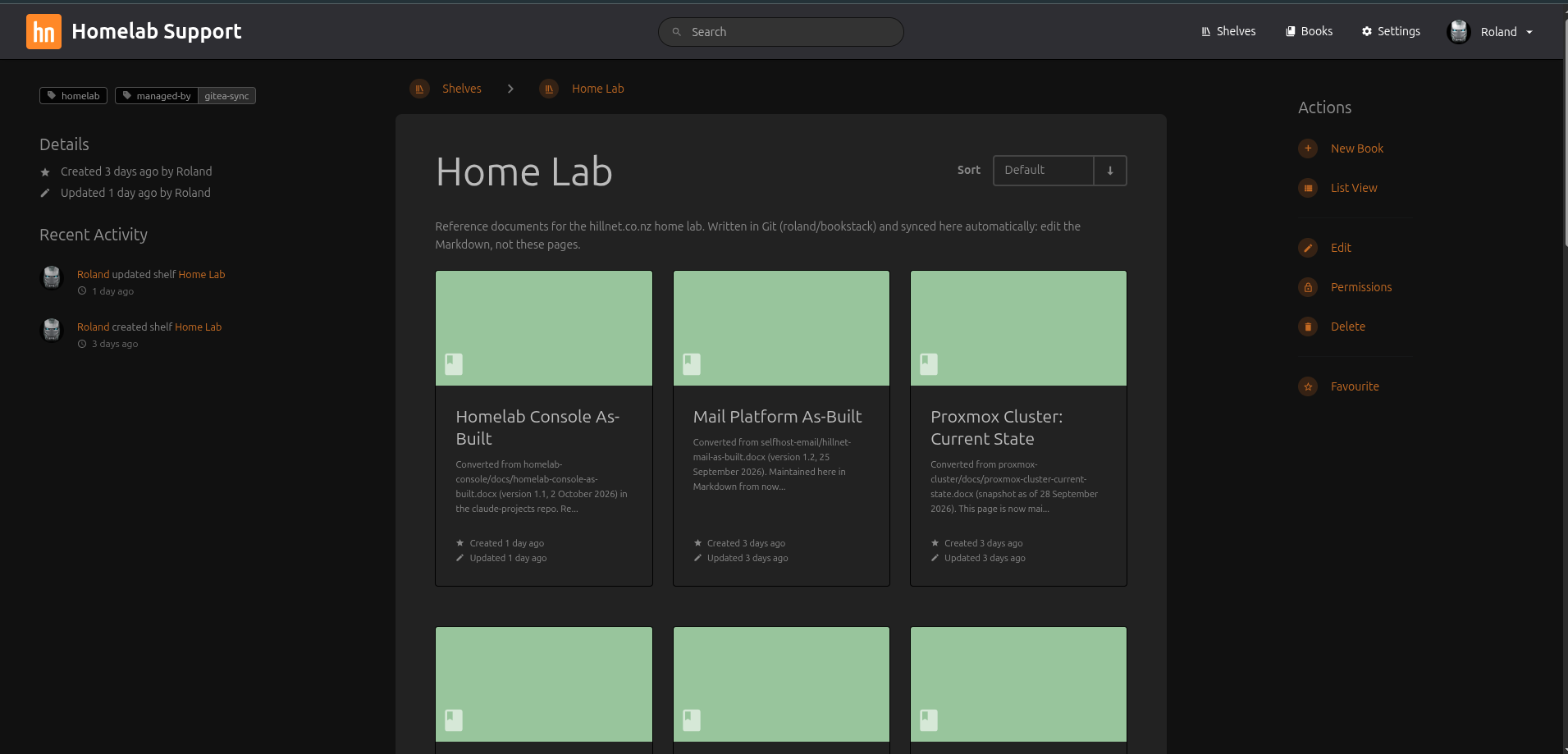Image resolution: width=1568 pixels, height=754 pixels.
Task: Open the Sort Default dropdown
Action: (x=1043, y=171)
